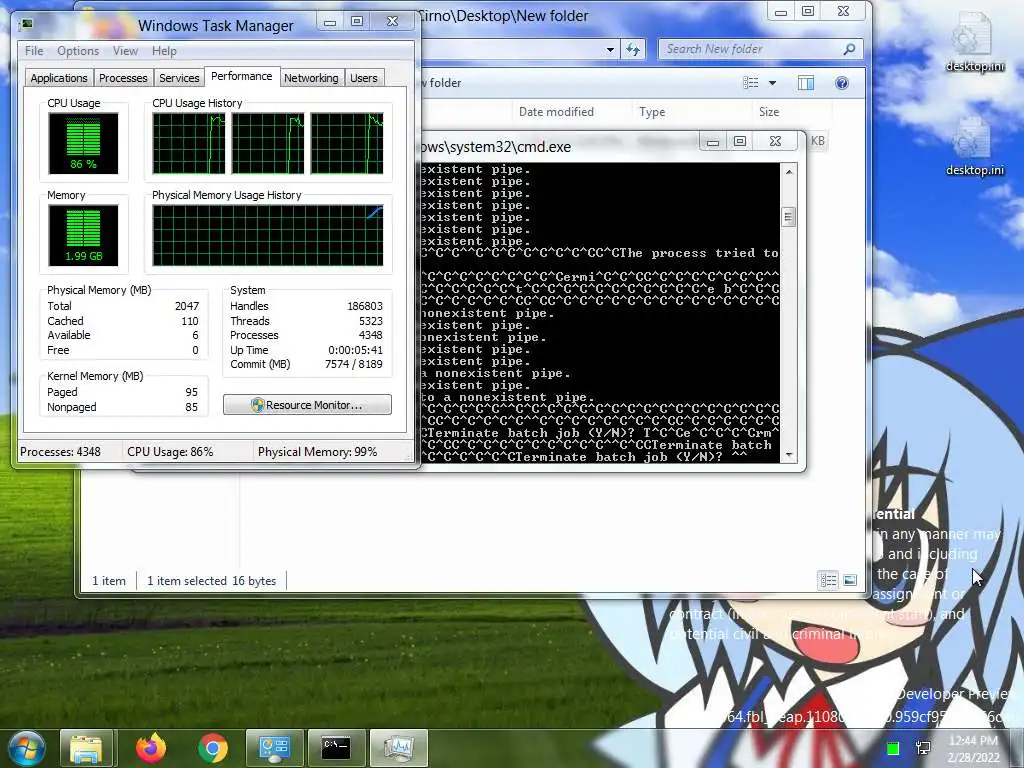1024x768 pixels.
Task: Select the lower desktop.ini desktop icon
Action: click(x=974, y=147)
